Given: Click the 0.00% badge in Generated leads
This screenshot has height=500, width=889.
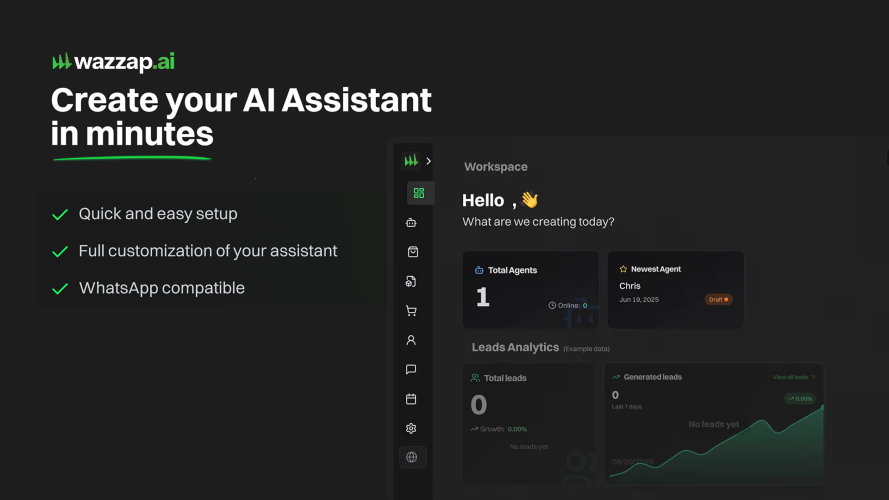Looking at the screenshot, I should 800,399.
